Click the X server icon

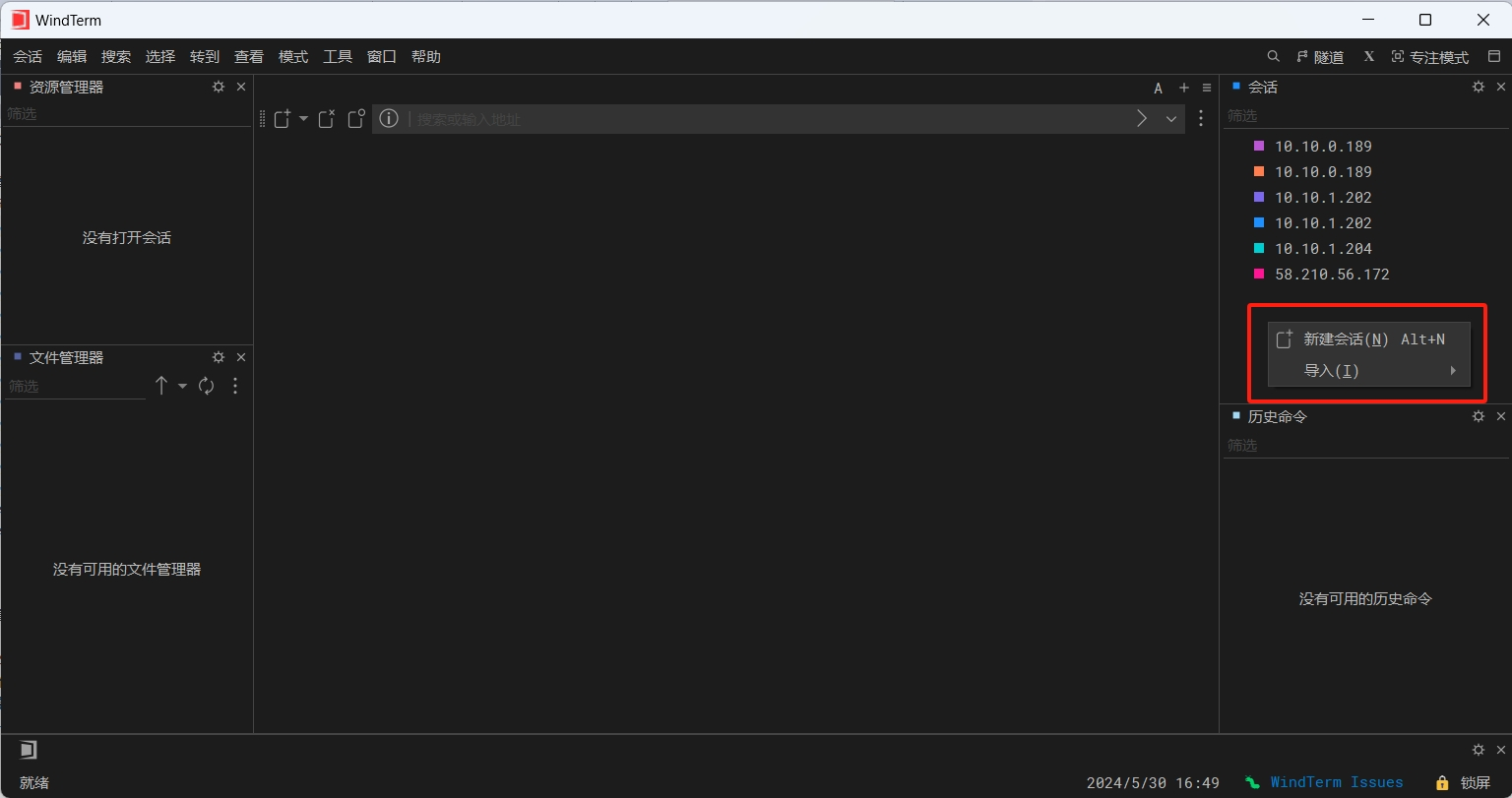1368,57
